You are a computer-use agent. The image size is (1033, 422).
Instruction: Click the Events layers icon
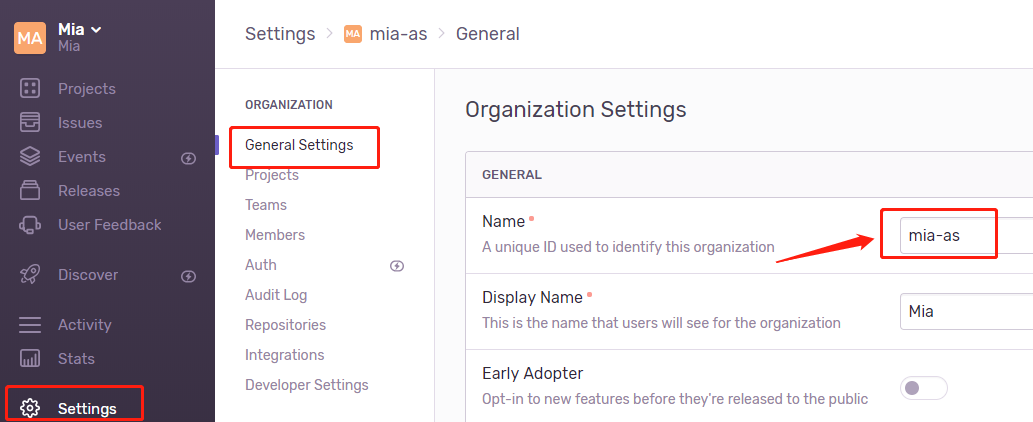point(30,157)
